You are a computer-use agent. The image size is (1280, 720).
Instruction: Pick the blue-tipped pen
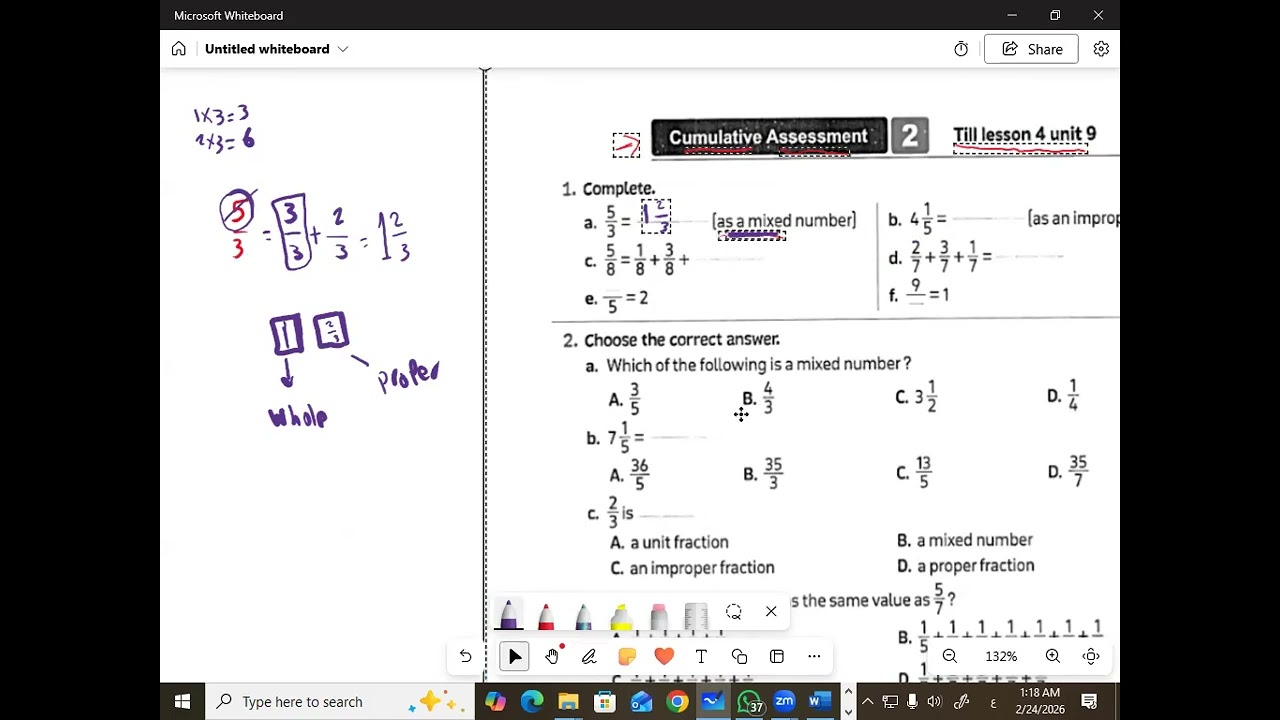pyautogui.click(x=584, y=615)
